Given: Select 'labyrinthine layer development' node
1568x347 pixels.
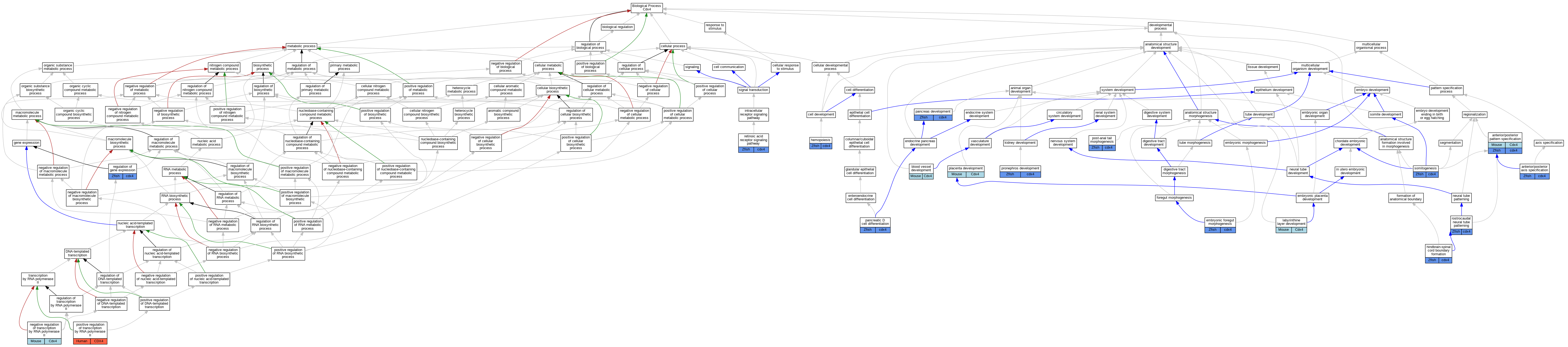Looking at the screenshot, I should [1291, 222].
